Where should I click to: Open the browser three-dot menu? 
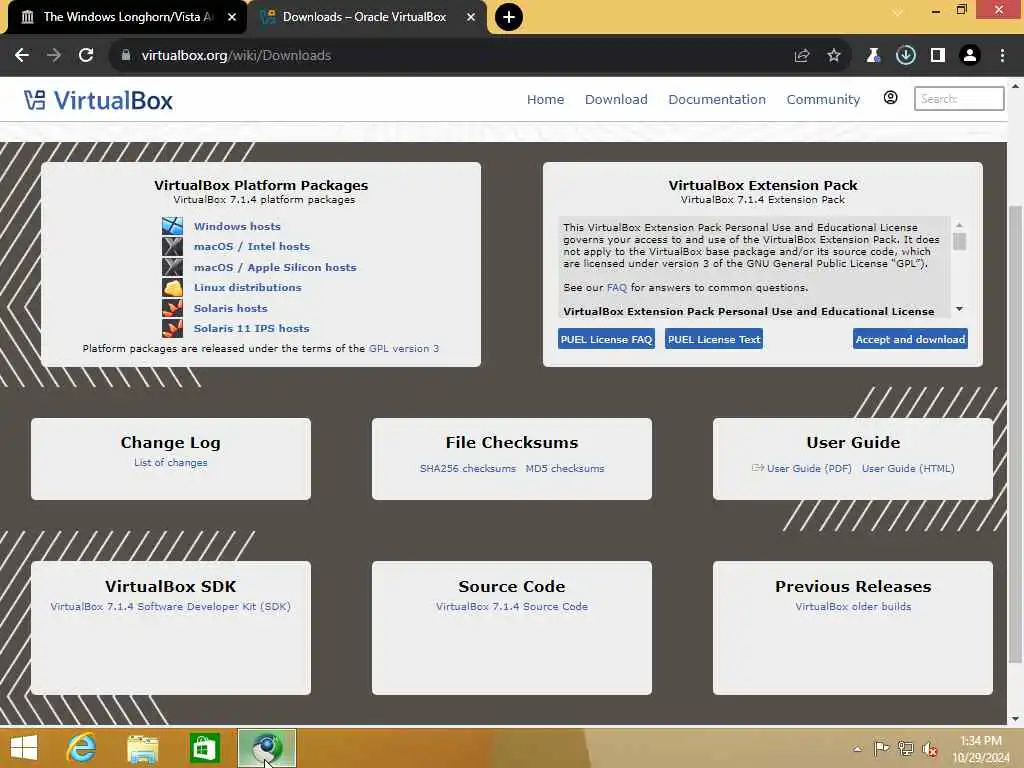pos(1002,56)
